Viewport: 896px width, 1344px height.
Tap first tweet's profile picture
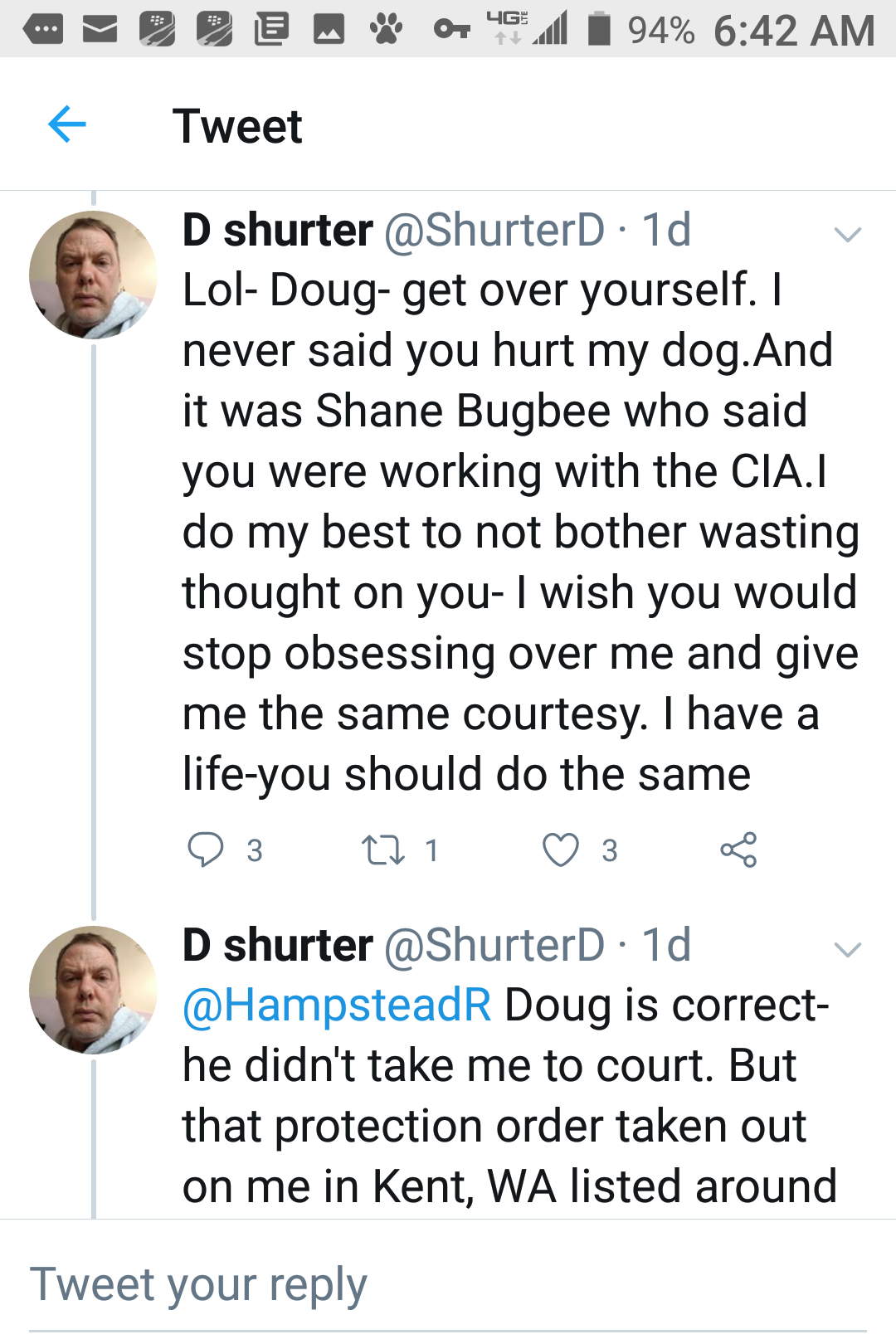coord(93,275)
